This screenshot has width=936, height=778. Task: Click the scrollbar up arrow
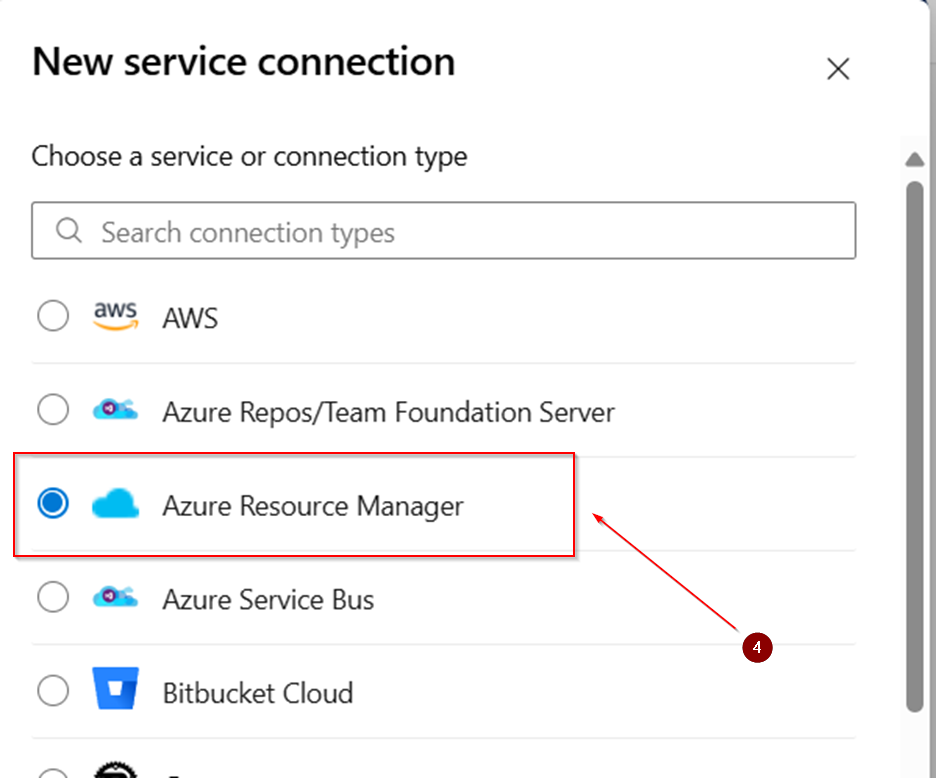pos(915,159)
